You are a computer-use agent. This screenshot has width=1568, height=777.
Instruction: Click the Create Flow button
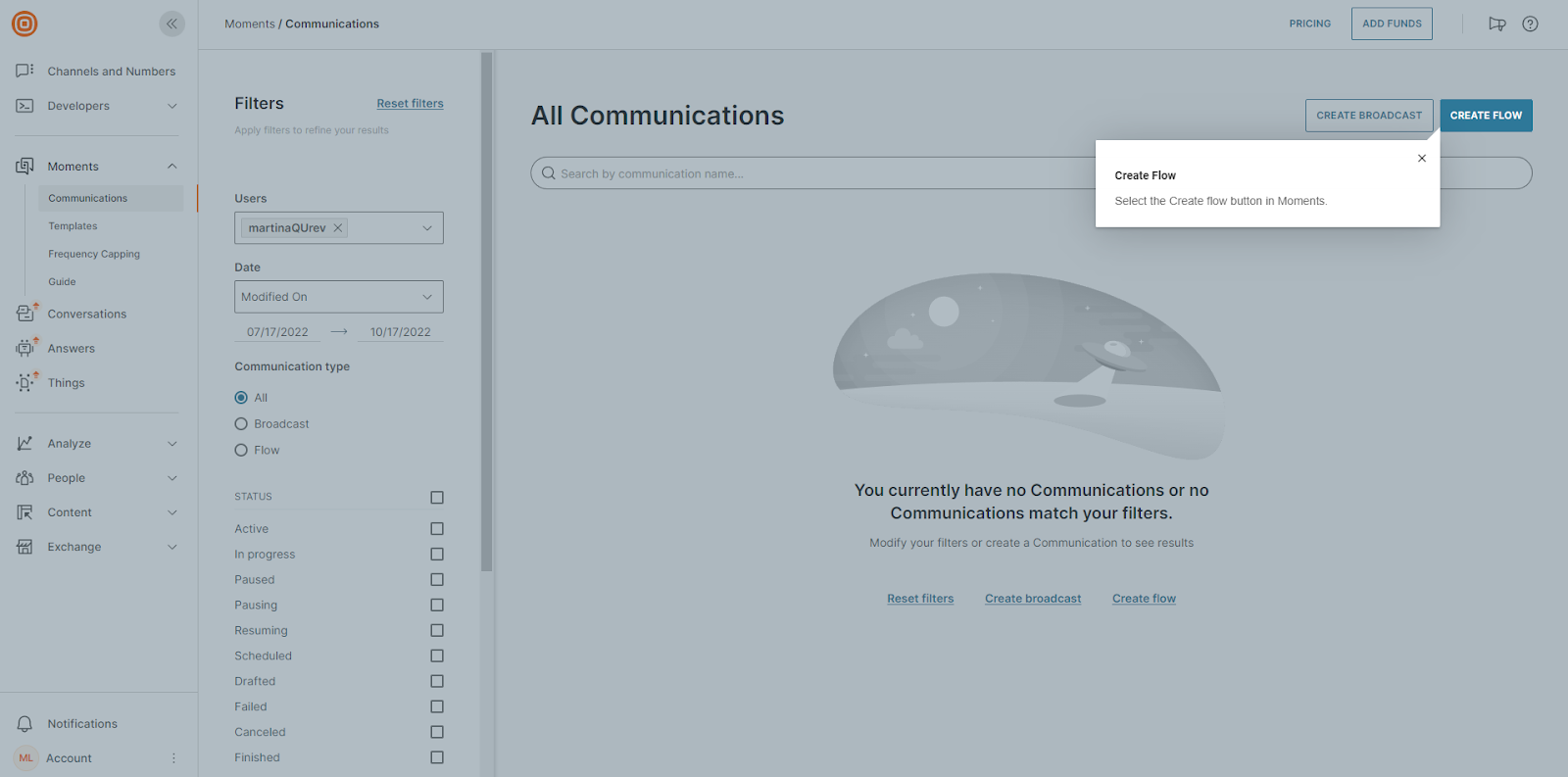1486,116
